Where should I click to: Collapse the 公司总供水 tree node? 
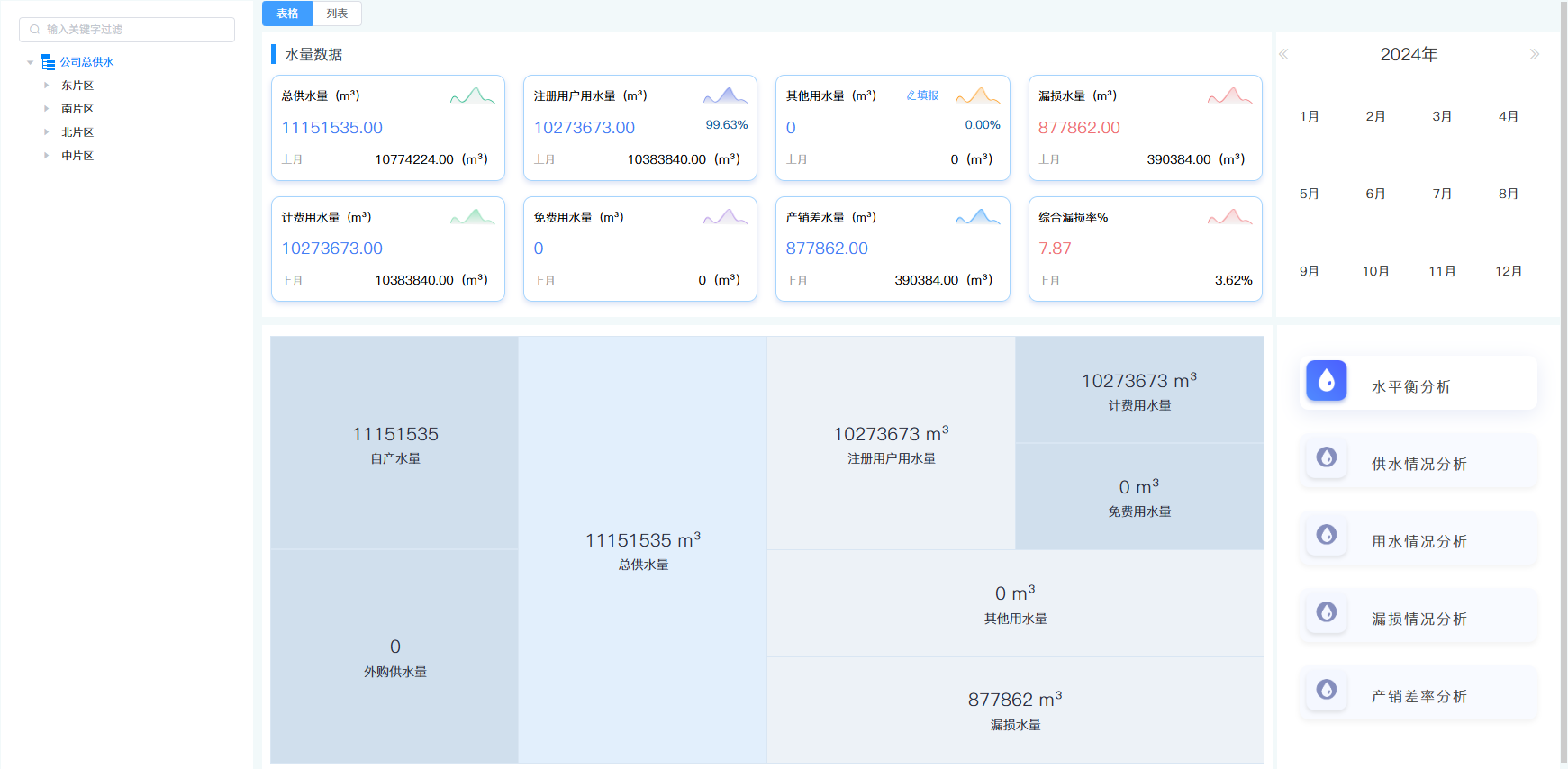[x=31, y=63]
